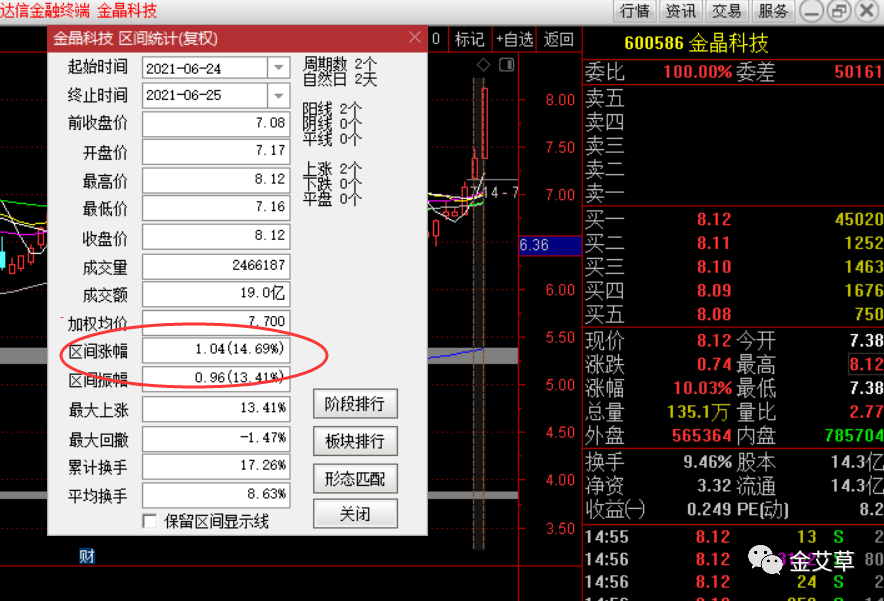Image resolution: width=884 pixels, height=601 pixels.
Task: Click the 最大上涨 field showing 13.41%
Action: coord(216,408)
